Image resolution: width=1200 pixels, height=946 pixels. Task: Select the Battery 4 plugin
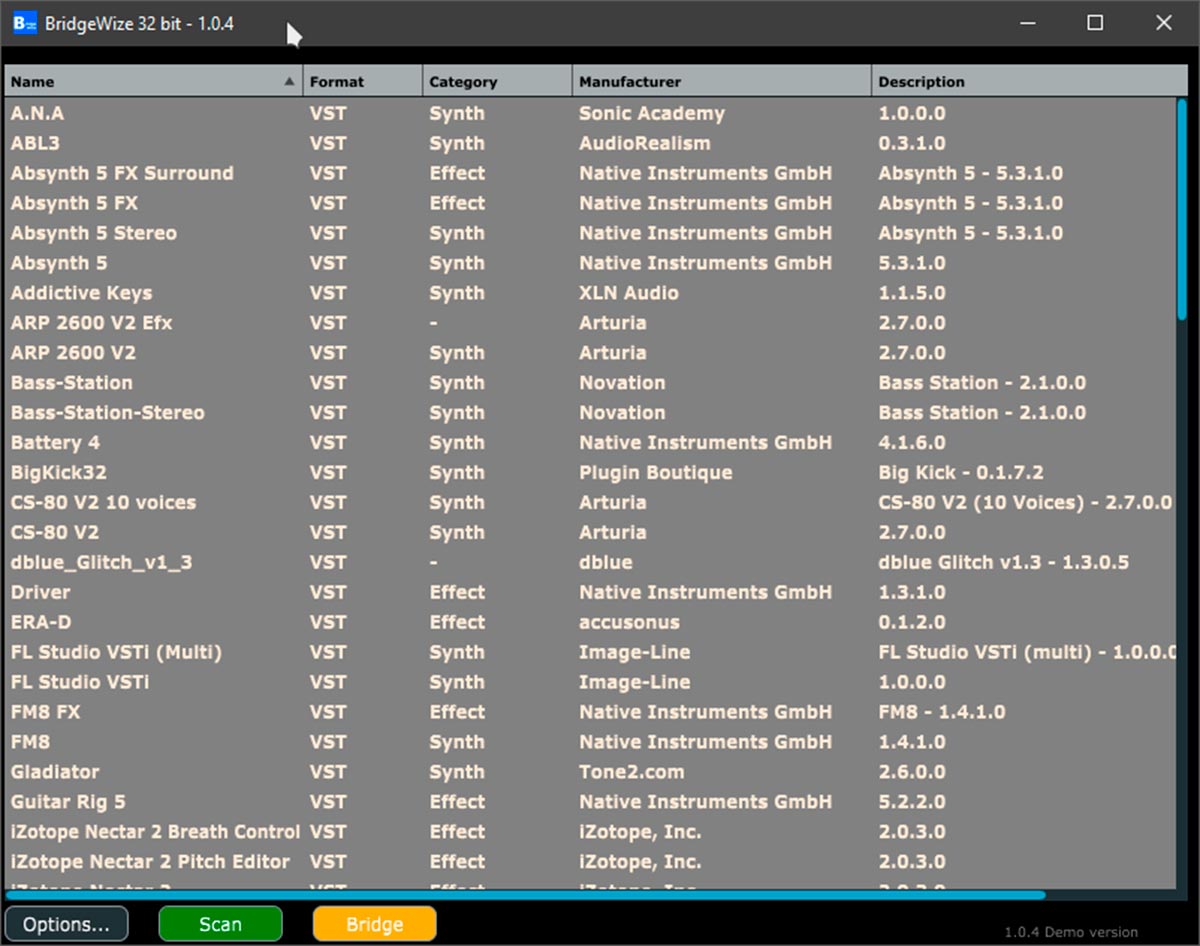click(55, 443)
